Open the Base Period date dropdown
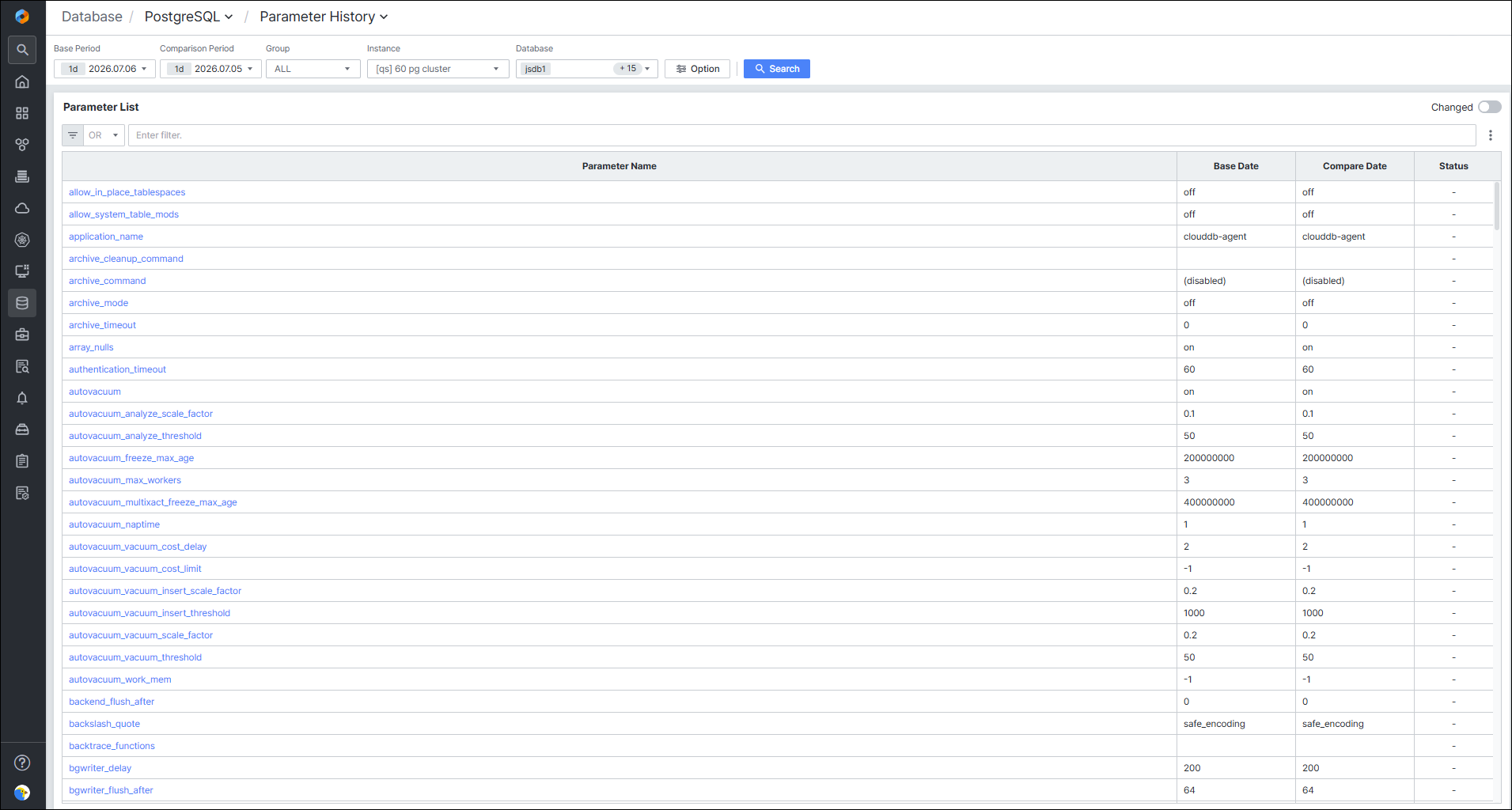The width and height of the screenshot is (1512, 810). (x=104, y=69)
